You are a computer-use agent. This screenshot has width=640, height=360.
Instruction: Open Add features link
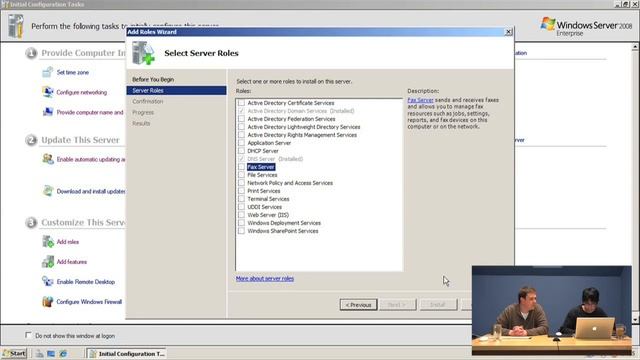point(71,262)
